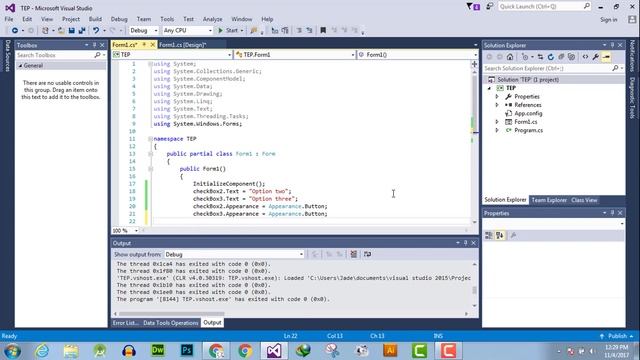
Task: Click the Home icon in Solution Explorer
Action: (510, 57)
